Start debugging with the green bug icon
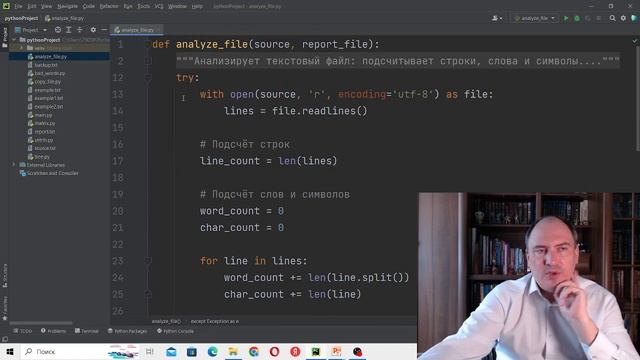 pyautogui.click(x=577, y=18)
